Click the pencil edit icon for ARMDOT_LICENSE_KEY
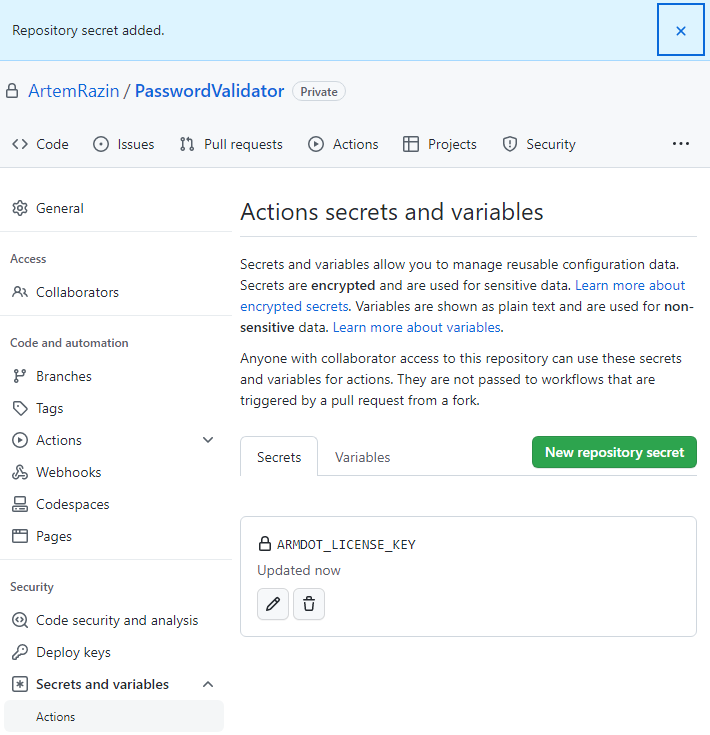This screenshot has height=735, width=710. tap(273, 604)
